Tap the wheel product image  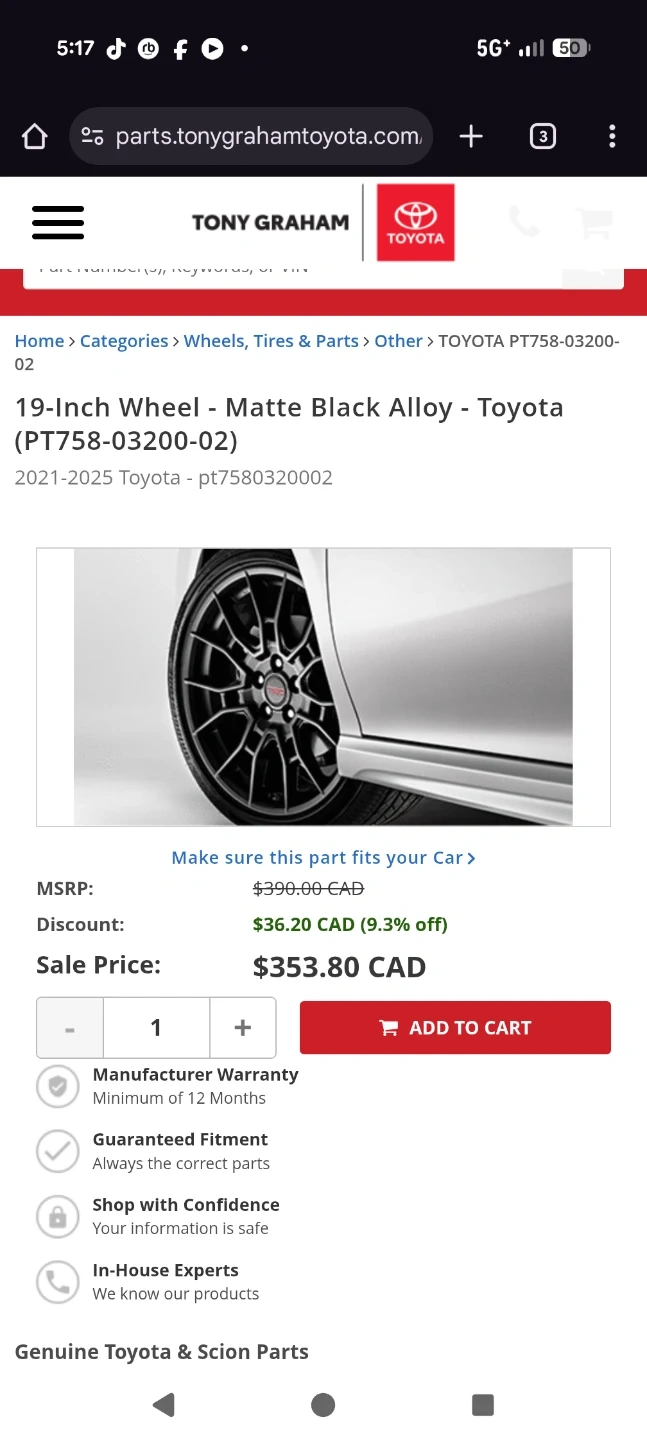click(323, 687)
